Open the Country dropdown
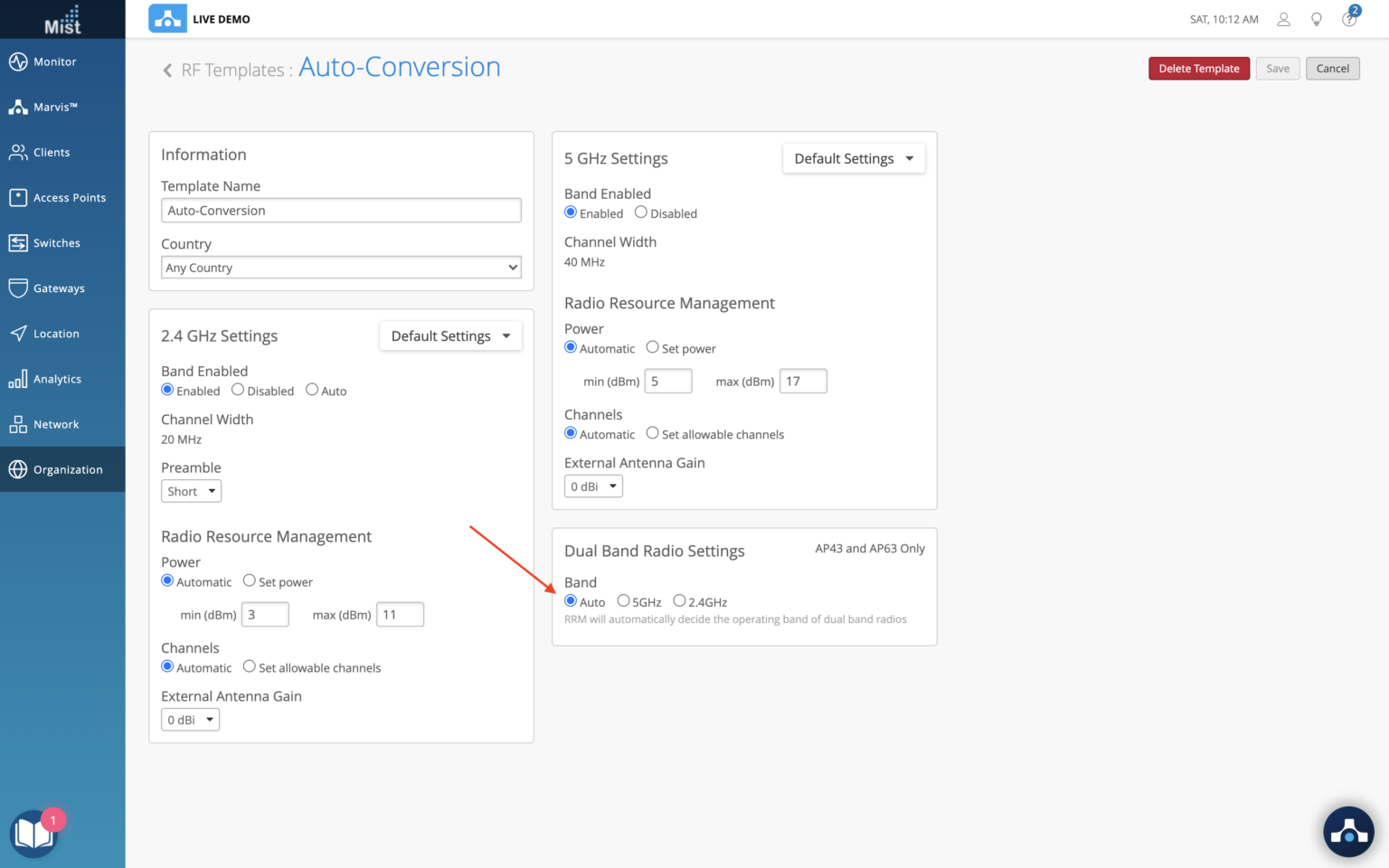The width and height of the screenshot is (1389, 868). [341, 267]
